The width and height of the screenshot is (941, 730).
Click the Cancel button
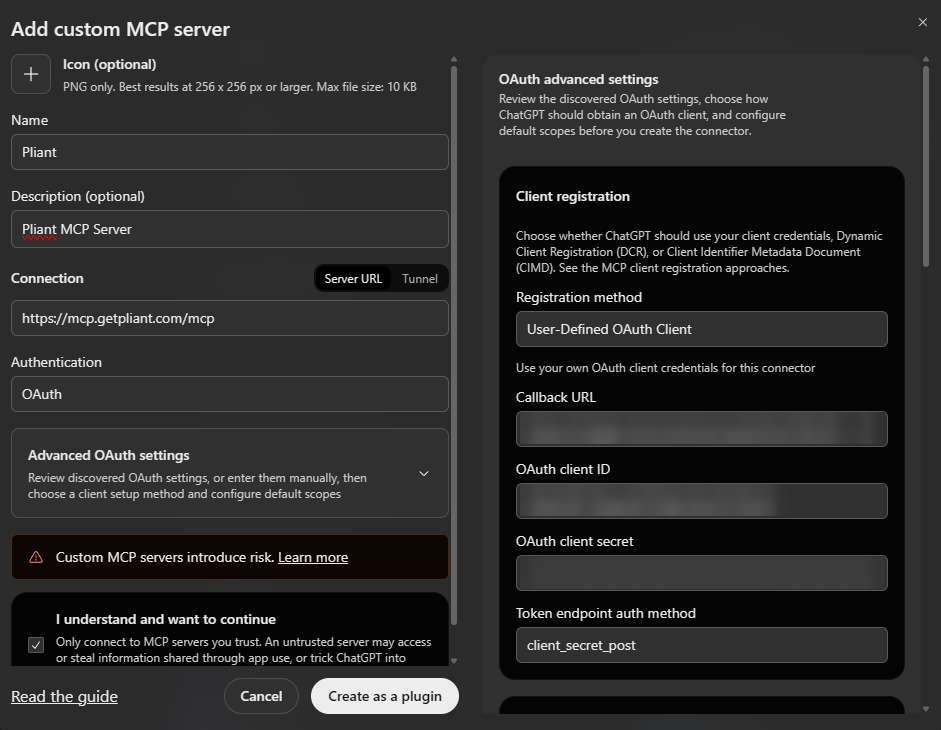pos(261,696)
